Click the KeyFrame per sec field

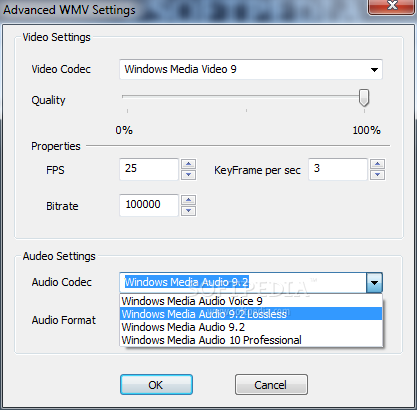tap(338, 169)
